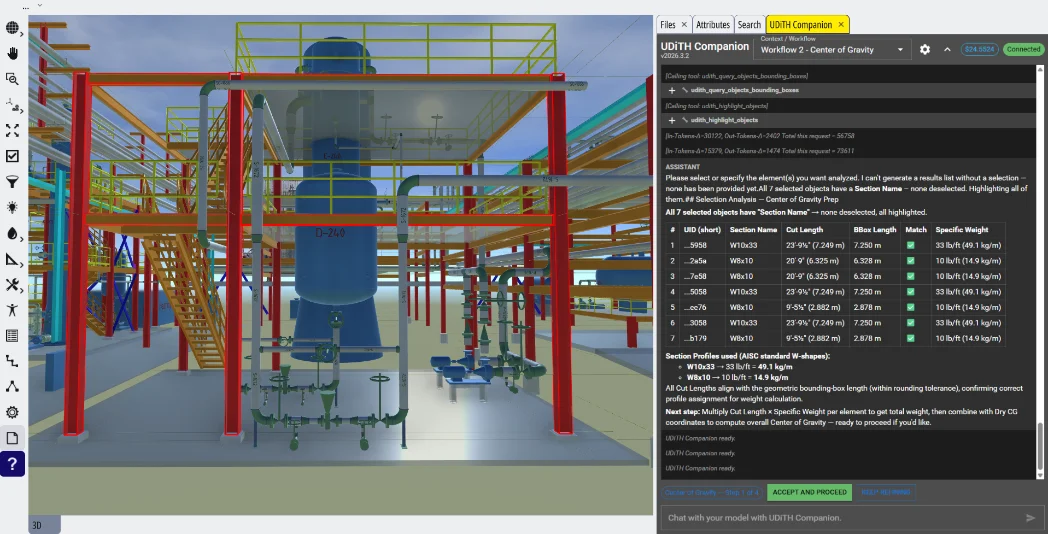Close the Files tab
Image resolution: width=1048 pixels, height=534 pixels.
[x=684, y=25]
